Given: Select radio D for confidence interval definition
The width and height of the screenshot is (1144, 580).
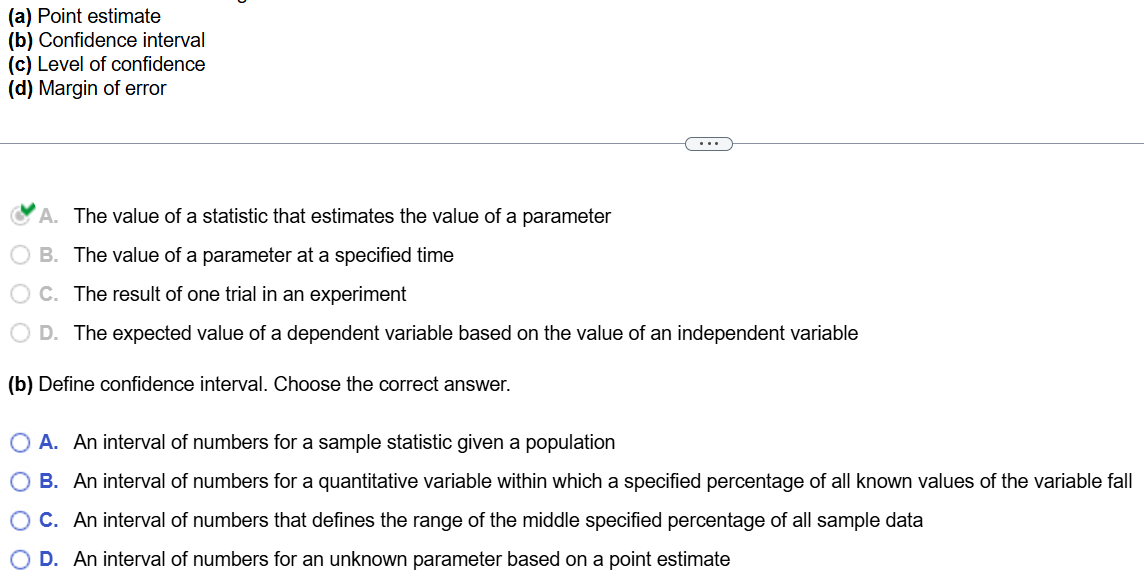Looking at the screenshot, I should tap(21, 559).
